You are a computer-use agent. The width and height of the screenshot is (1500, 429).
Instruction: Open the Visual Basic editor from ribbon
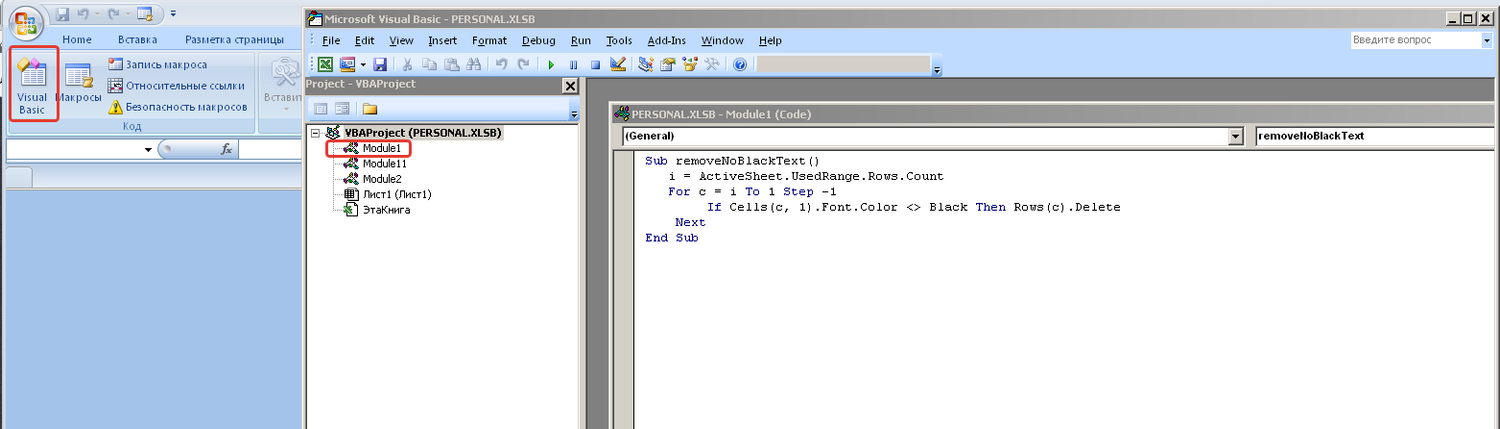pos(32,85)
